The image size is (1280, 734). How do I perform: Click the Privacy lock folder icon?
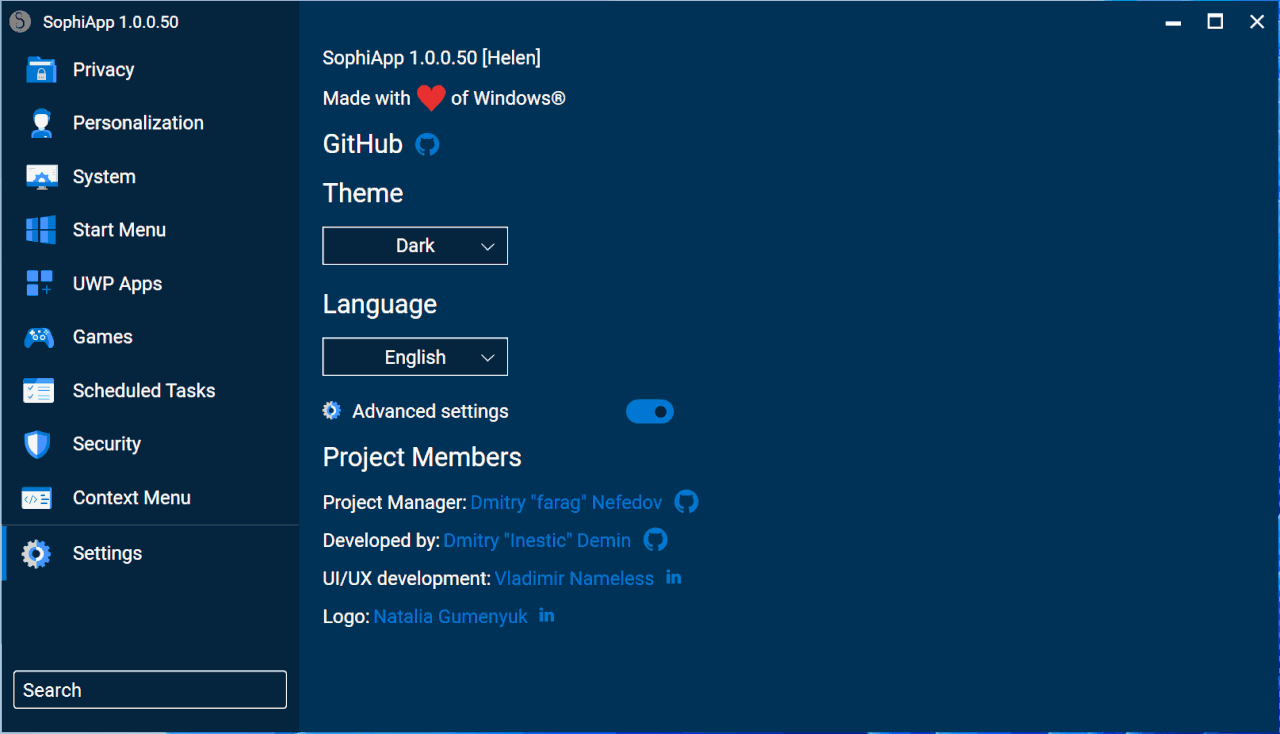[40, 70]
